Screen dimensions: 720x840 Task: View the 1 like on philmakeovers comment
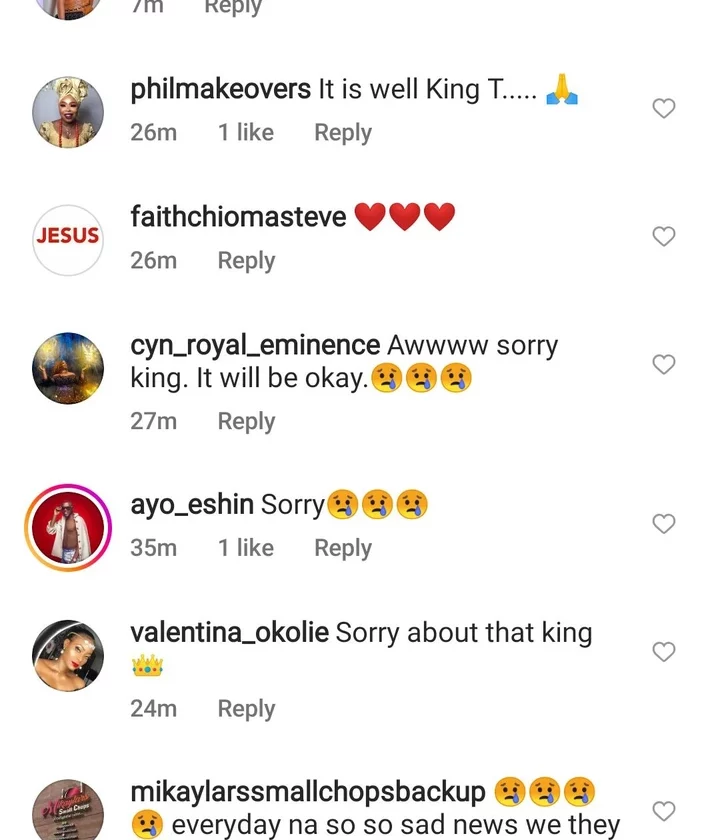point(246,133)
